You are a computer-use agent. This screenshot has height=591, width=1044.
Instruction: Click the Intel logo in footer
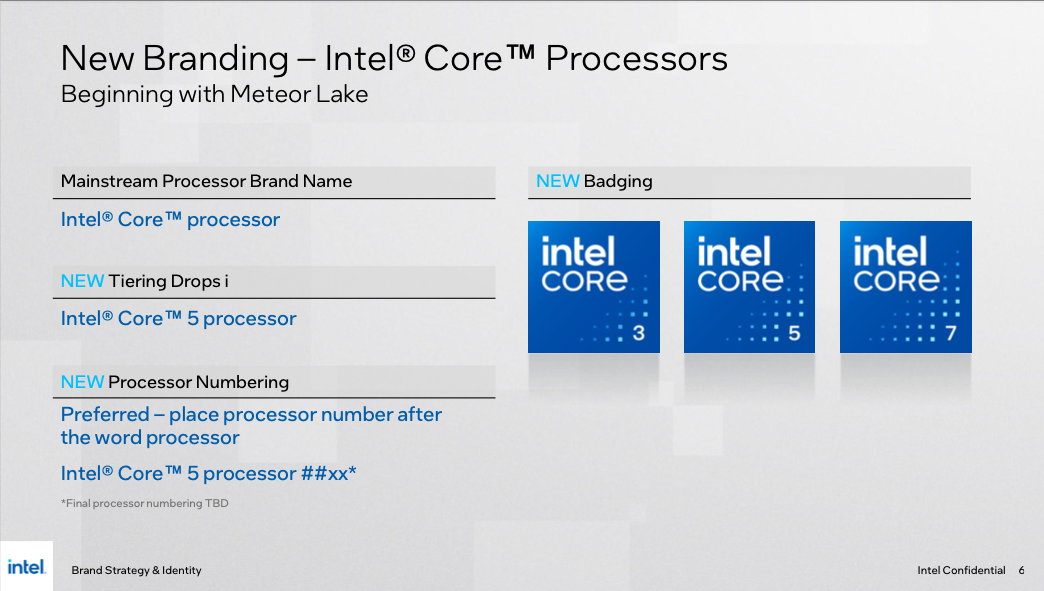tap(26, 567)
